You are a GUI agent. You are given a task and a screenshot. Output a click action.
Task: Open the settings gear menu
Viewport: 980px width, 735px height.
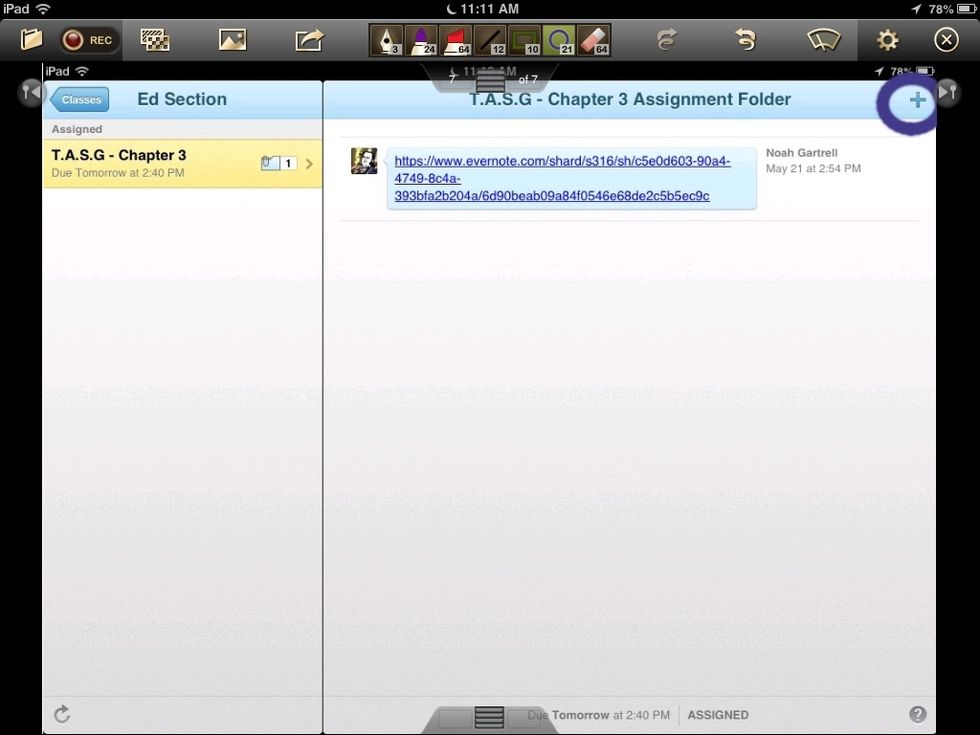pos(886,40)
